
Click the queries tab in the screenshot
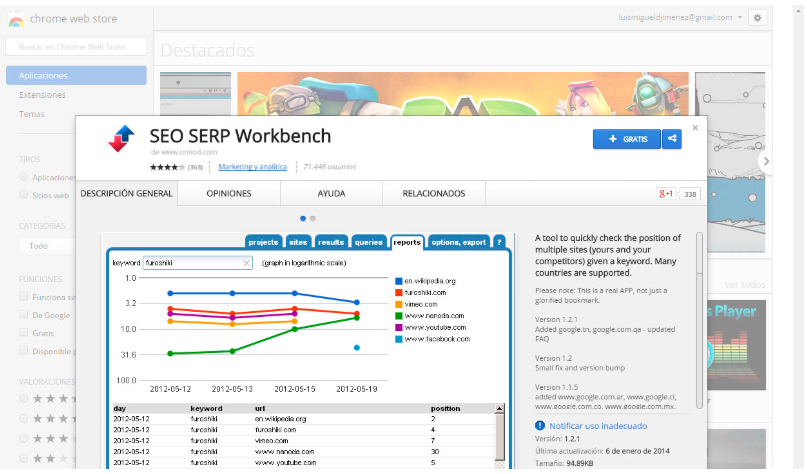(x=369, y=242)
